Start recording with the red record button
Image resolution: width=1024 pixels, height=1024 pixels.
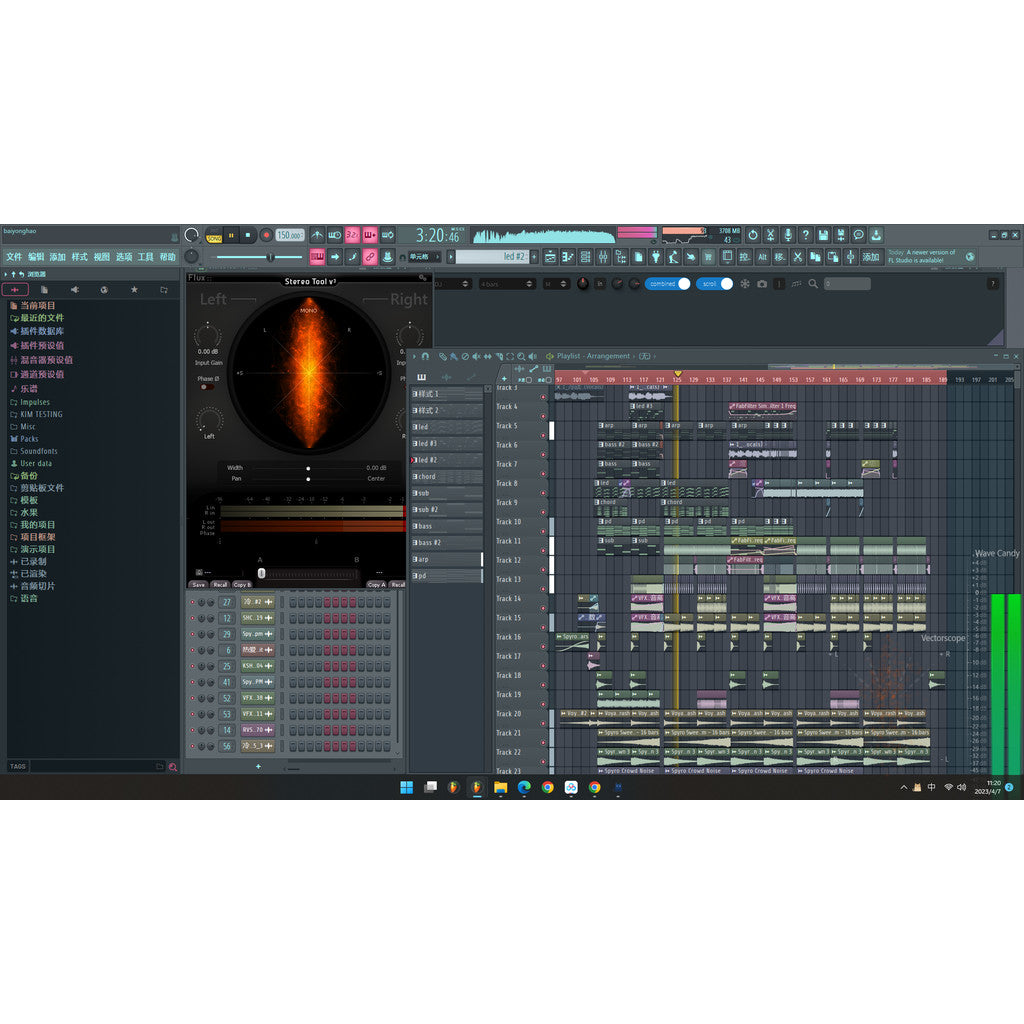pyautogui.click(x=266, y=235)
